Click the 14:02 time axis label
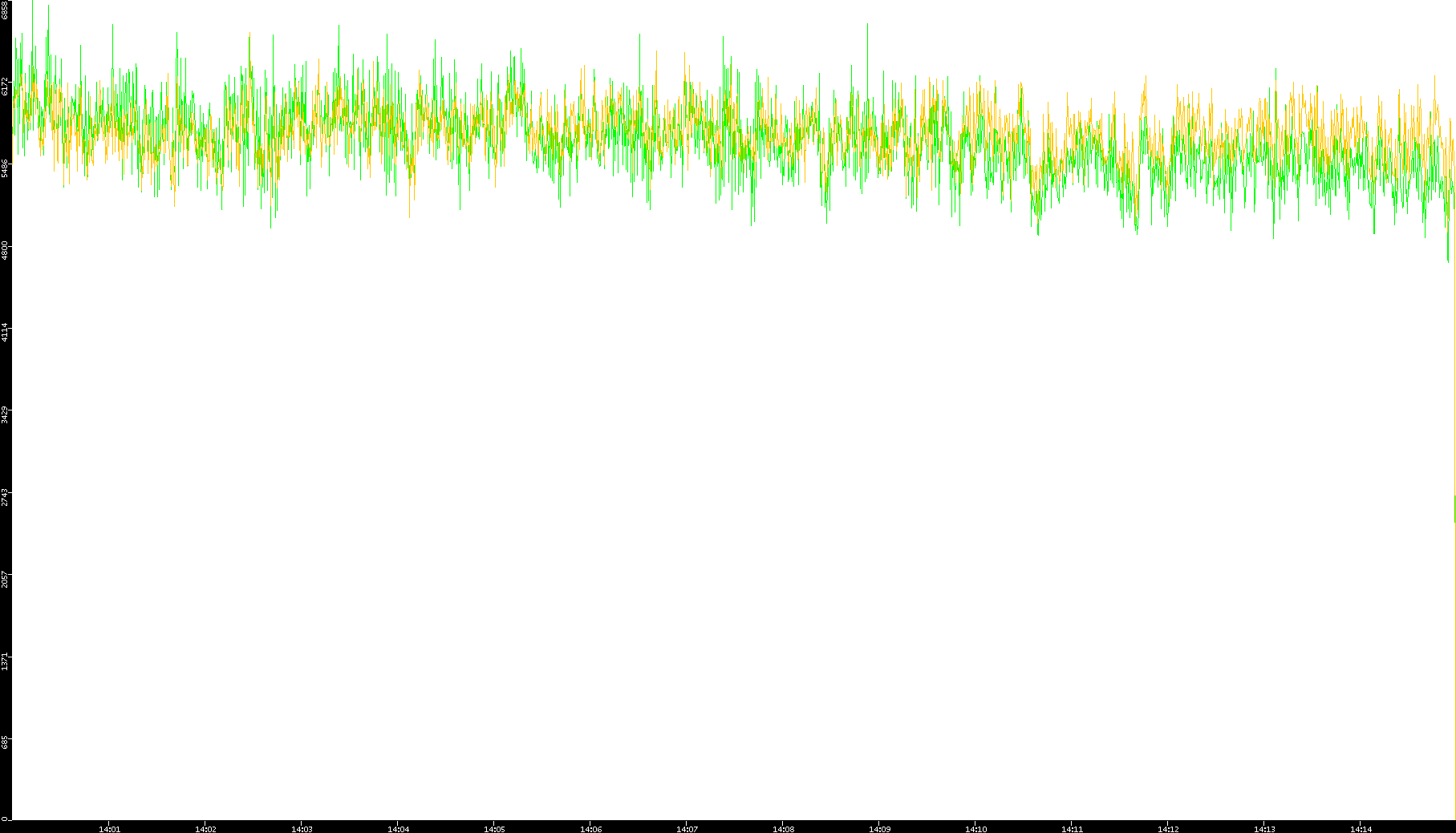1456x833 pixels. coord(205,828)
